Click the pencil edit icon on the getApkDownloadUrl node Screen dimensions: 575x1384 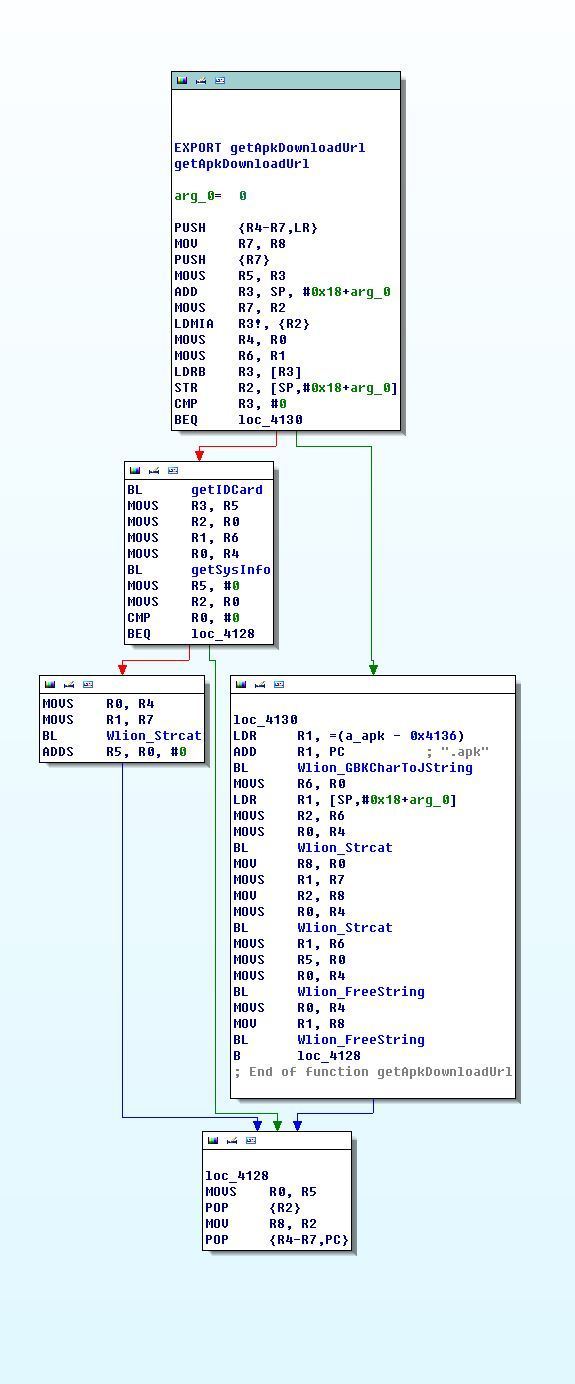point(201,80)
